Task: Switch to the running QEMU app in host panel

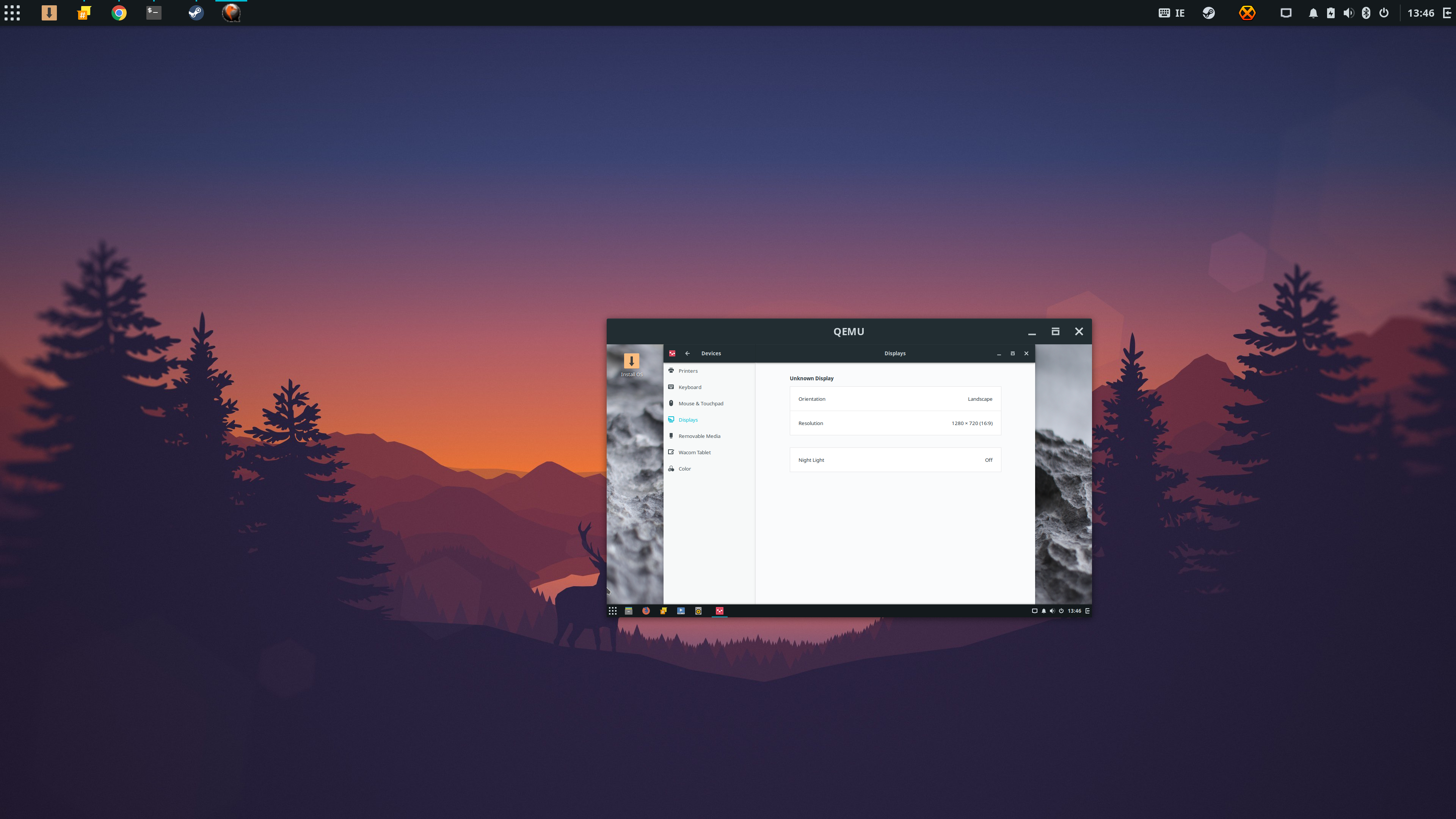Action: pos(231,13)
